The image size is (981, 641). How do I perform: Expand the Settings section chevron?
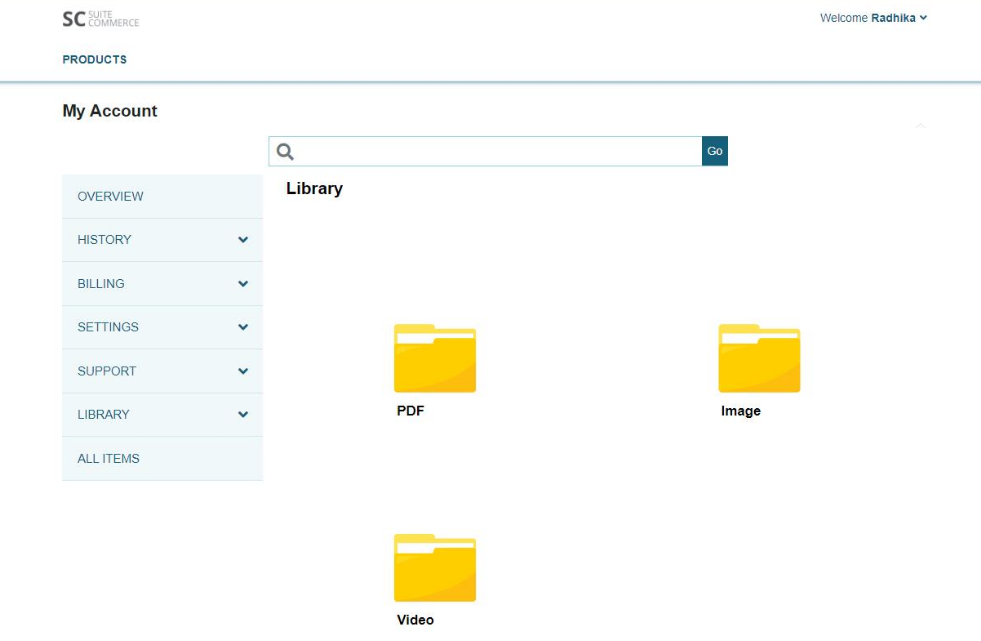click(242, 327)
